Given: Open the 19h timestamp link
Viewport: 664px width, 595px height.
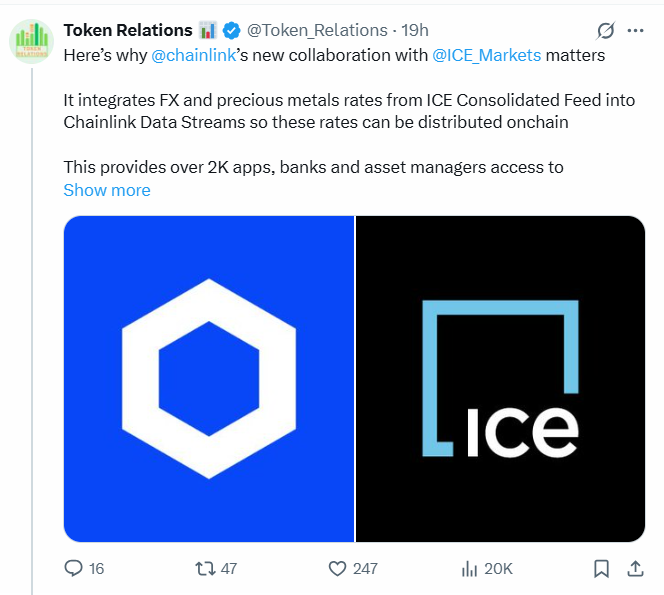Looking at the screenshot, I should pos(415,30).
